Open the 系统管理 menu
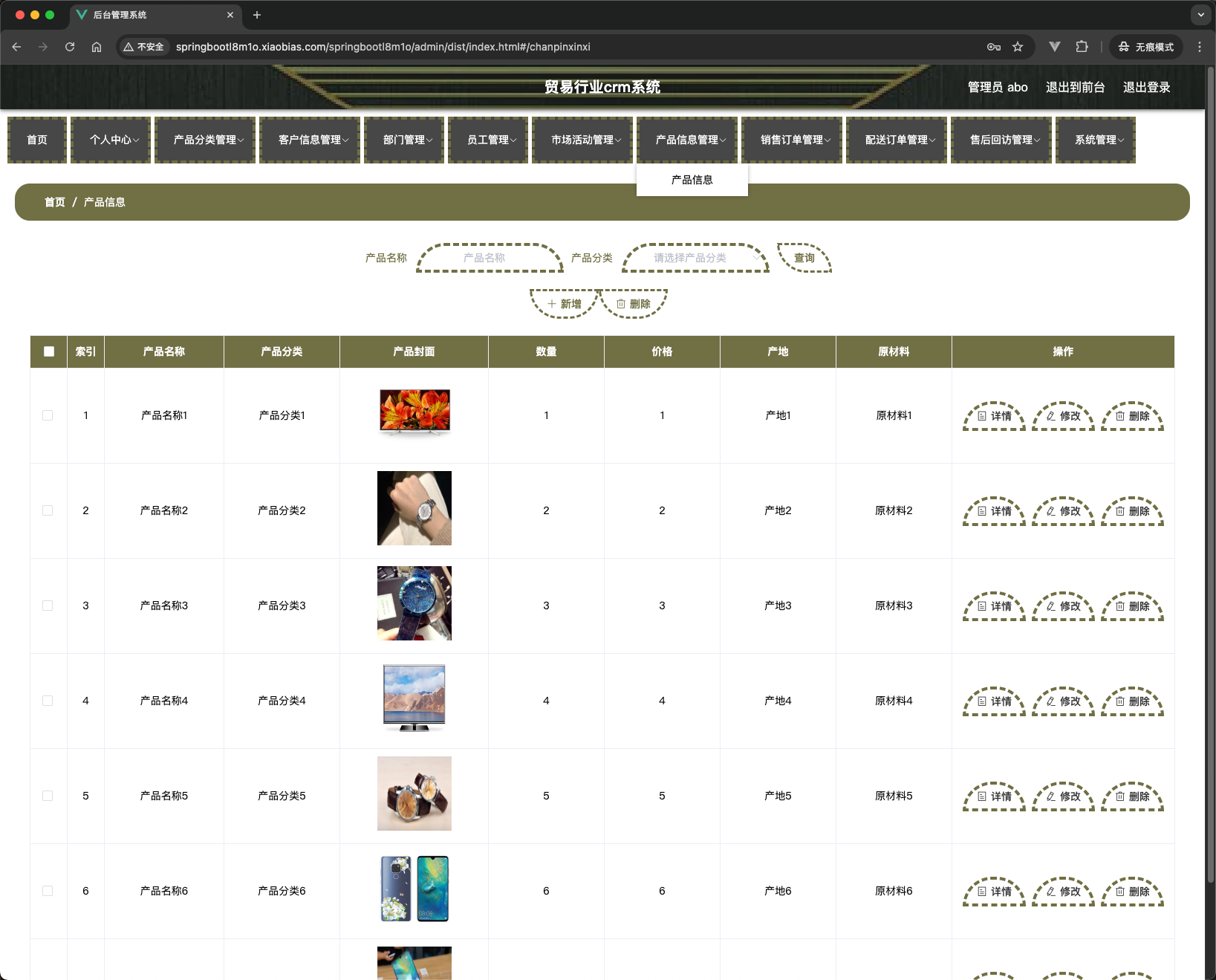1216x980 pixels. pos(1096,140)
